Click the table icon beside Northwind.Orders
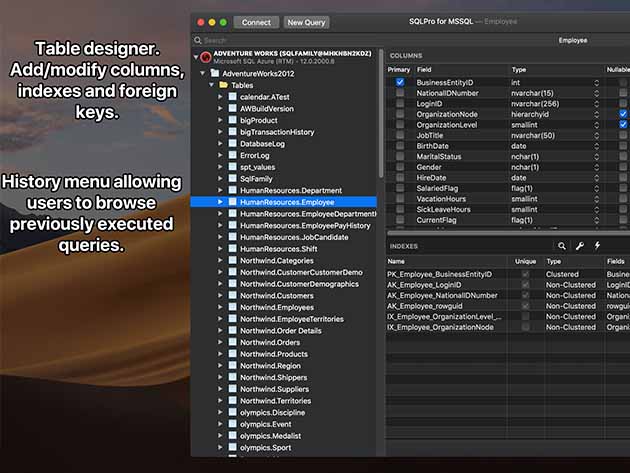Screen dimensions: 630x473 [232, 342]
